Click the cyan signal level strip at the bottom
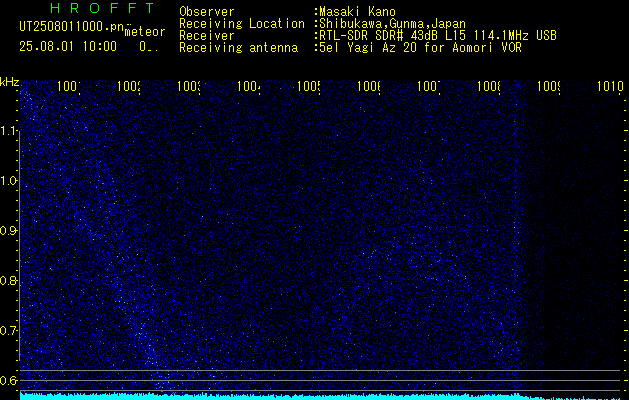 point(321,396)
